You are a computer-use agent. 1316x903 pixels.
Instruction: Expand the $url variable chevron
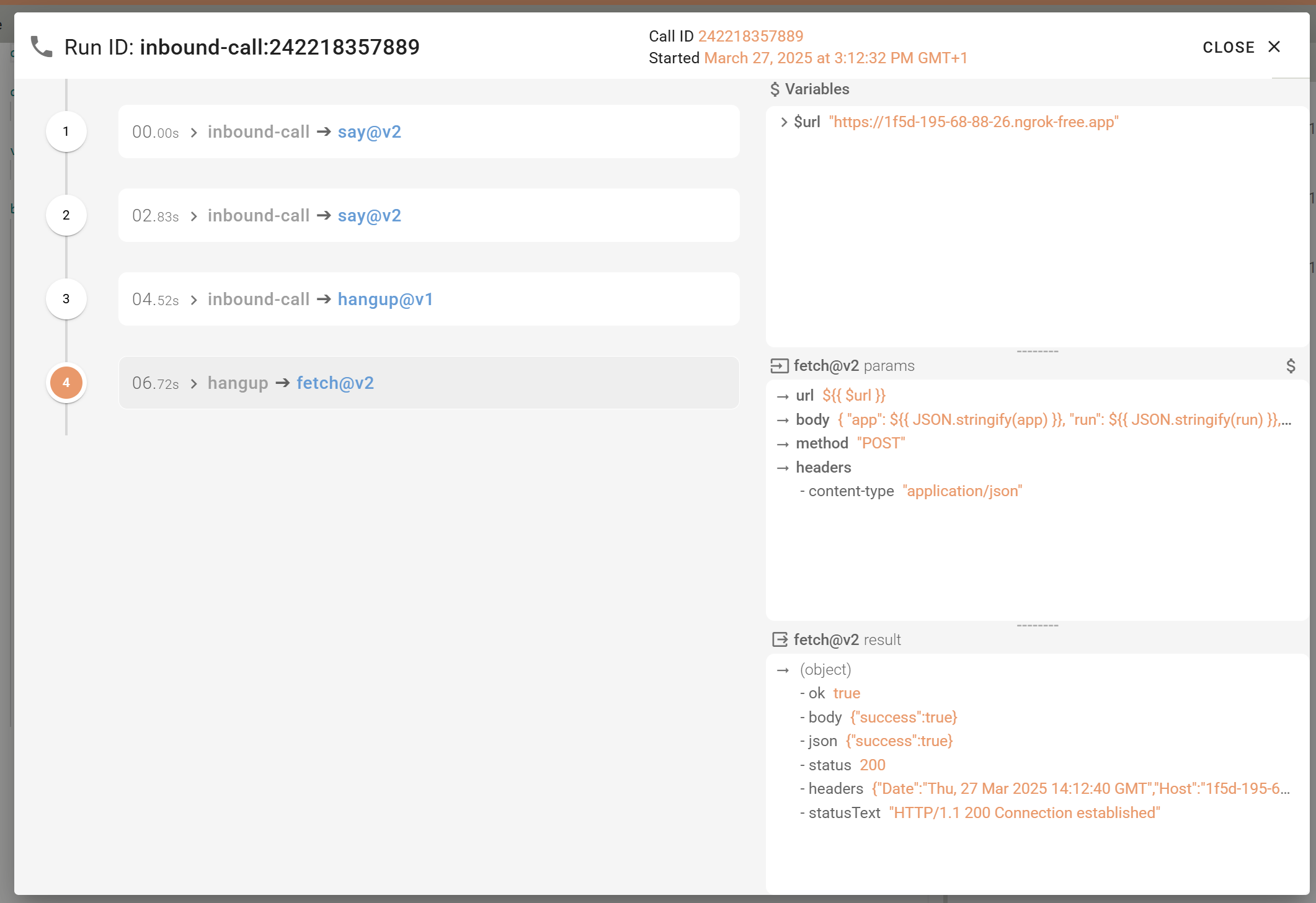[784, 122]
